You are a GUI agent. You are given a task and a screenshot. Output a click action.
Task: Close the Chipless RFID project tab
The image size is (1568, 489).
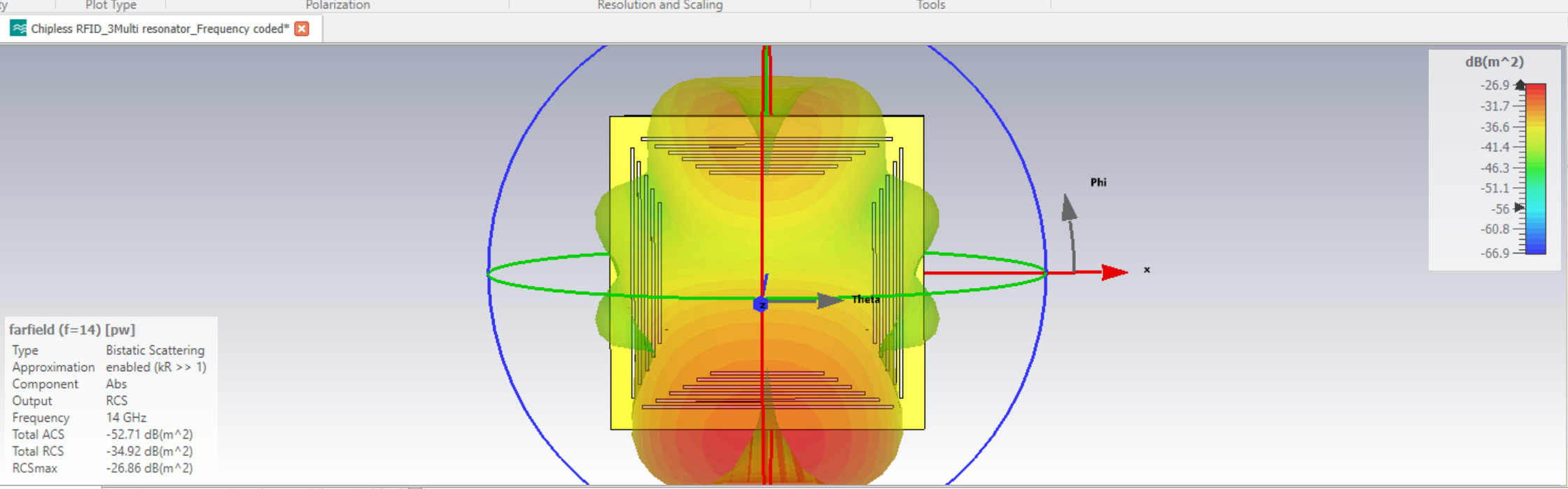[302, 29]
